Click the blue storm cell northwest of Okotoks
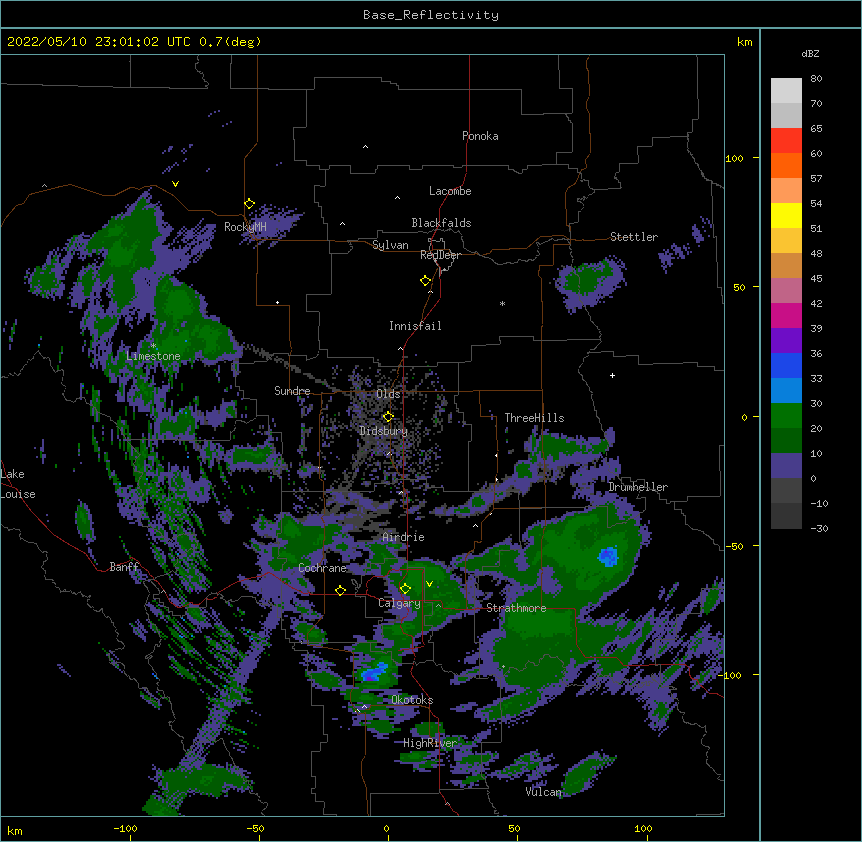This screenshot has width=862, height=842. click(x=375, y=672)
